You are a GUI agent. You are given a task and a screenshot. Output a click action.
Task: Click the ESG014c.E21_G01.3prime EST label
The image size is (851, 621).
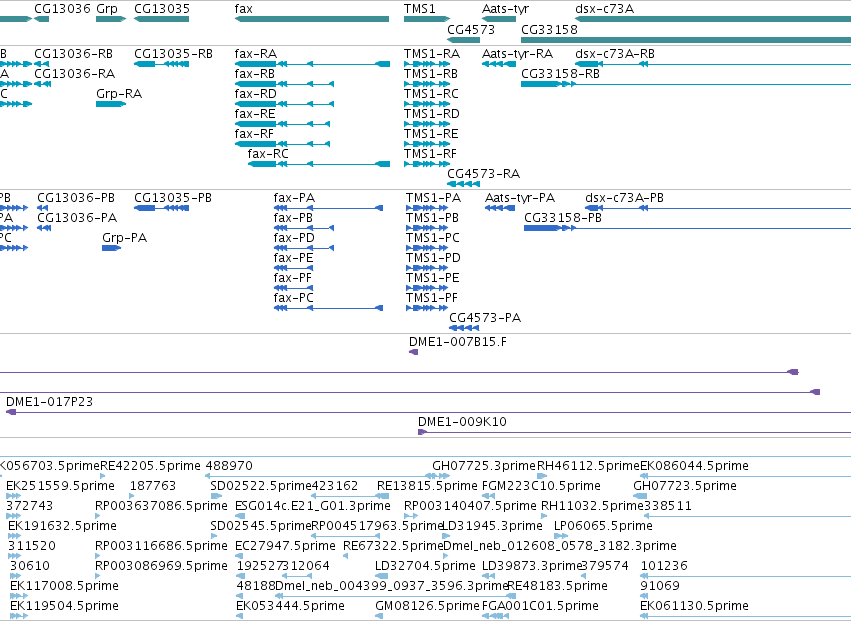tap(313, 506)
